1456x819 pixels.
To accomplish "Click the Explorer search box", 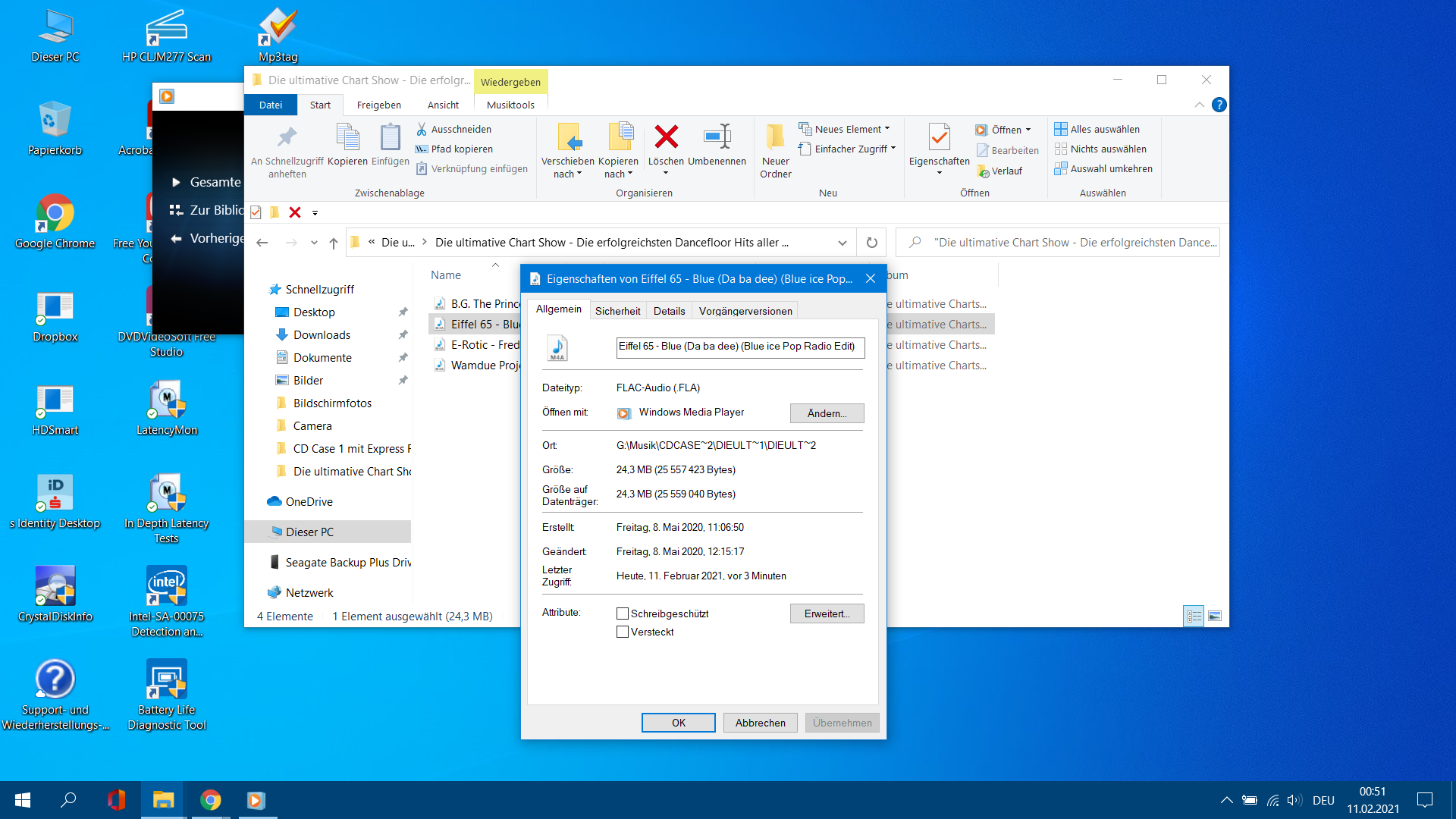I will (x=1058, y=243).
